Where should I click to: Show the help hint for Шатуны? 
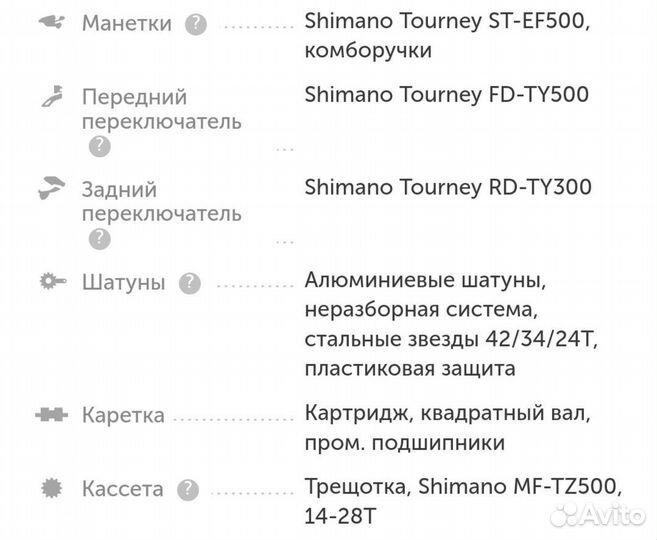[x=189, y=283]
